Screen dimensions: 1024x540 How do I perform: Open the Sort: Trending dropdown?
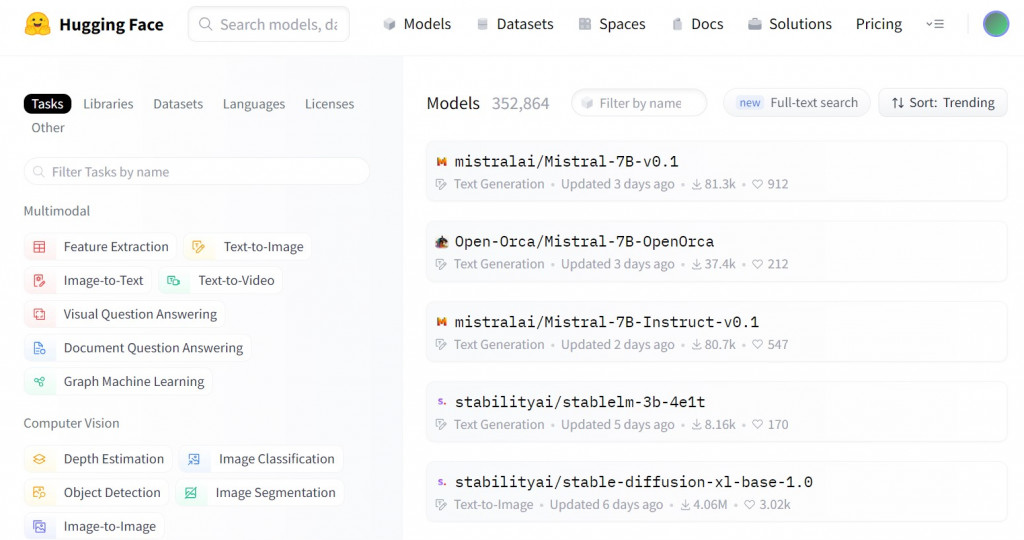coord(942,103)
